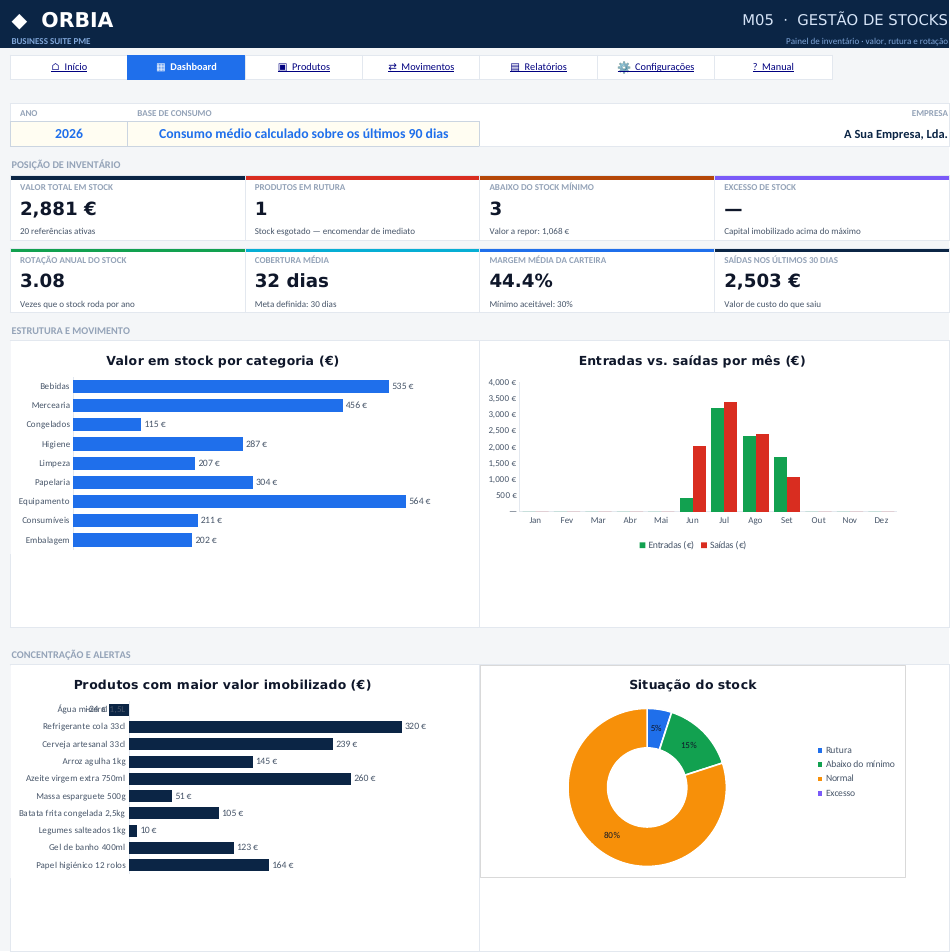Click the July green Entradas bar
This screenshot has width=950, height=952.
pyautogui.click(x=718, y=460)
